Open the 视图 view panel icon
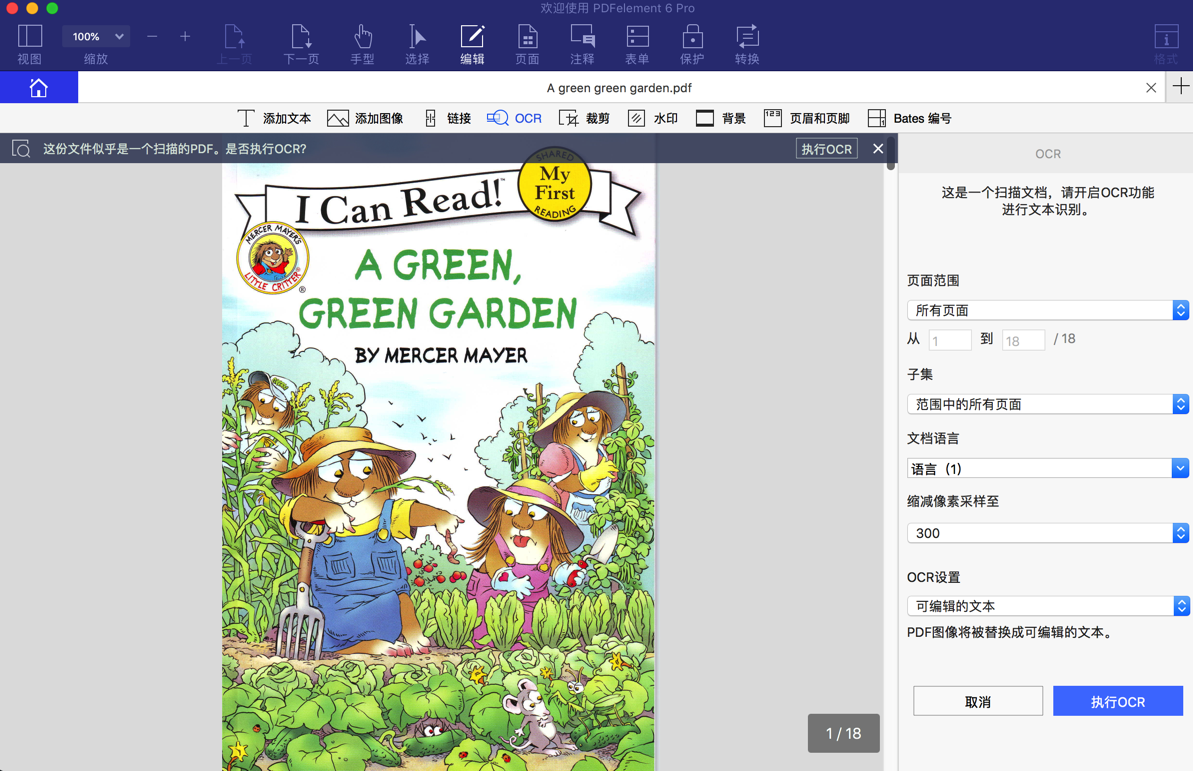The height and width of the screenshot is (771, 1193). pyautogui.click(x=30, y=44)
